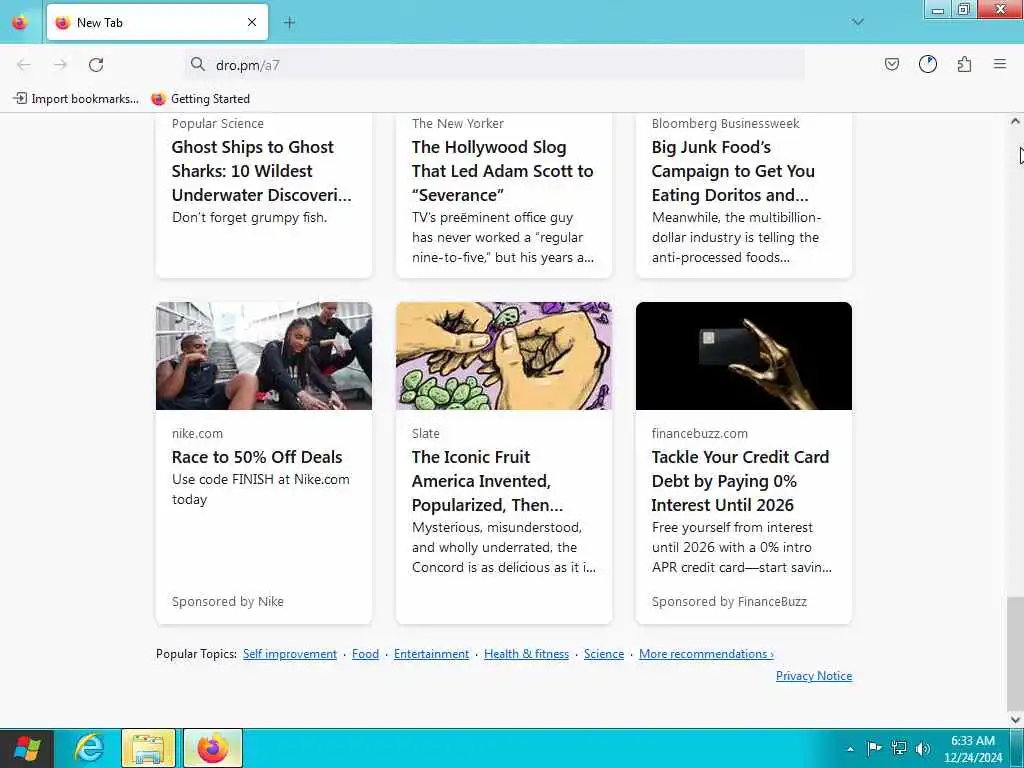1024x768 pixels.
Task: Focus the address bar showing dro.pm/a7
Action: tap(494, 65)
